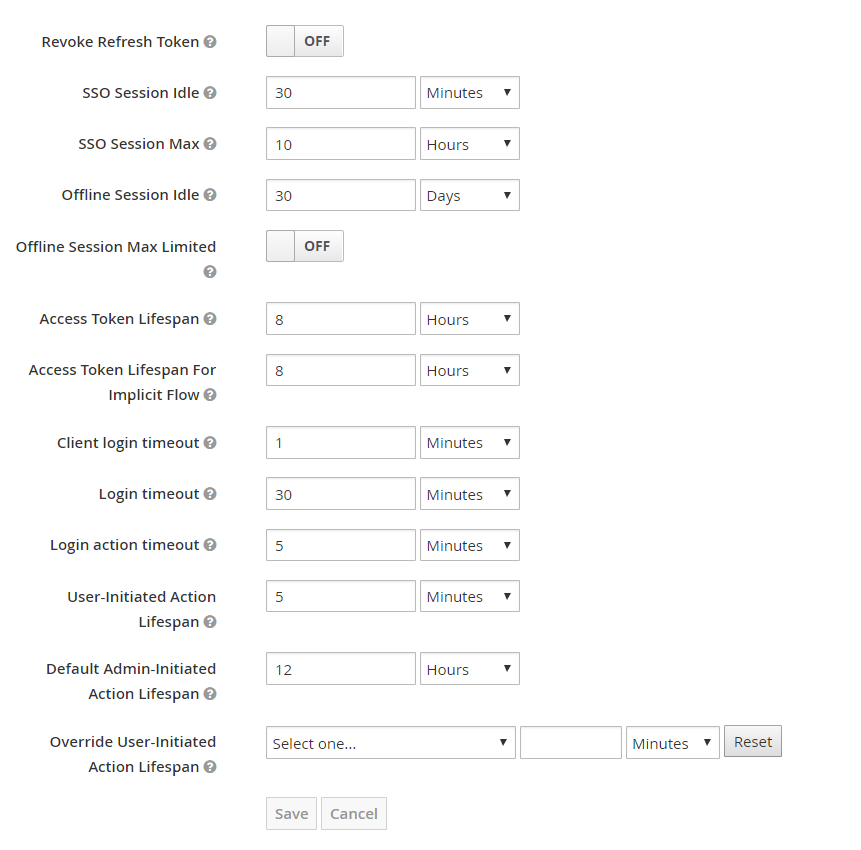Click the Login timeout value field
The image size is (861, 850).
(340, 494)
